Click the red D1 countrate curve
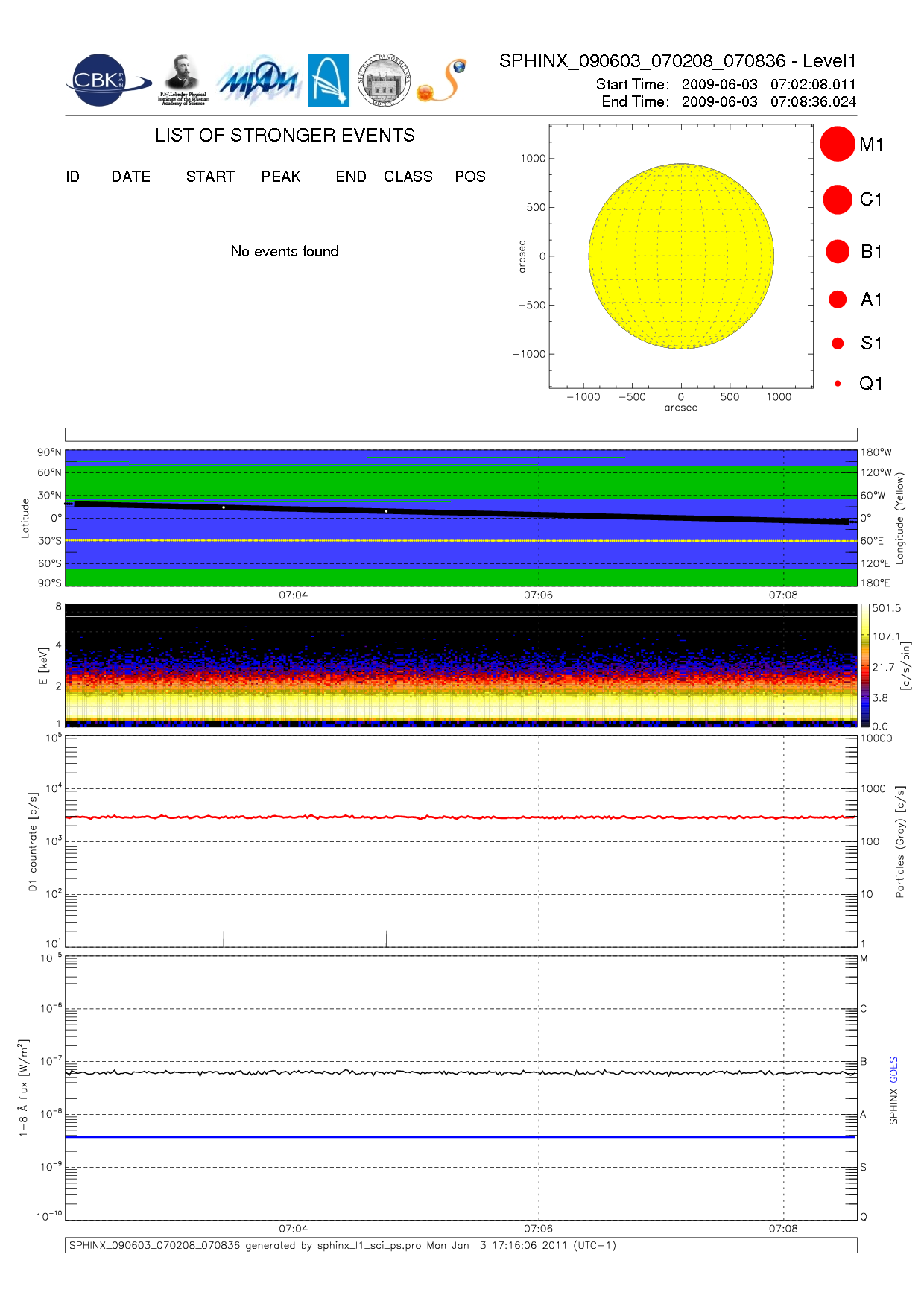The width and height of the screenshot is (924, 1307). click(462, 817)
